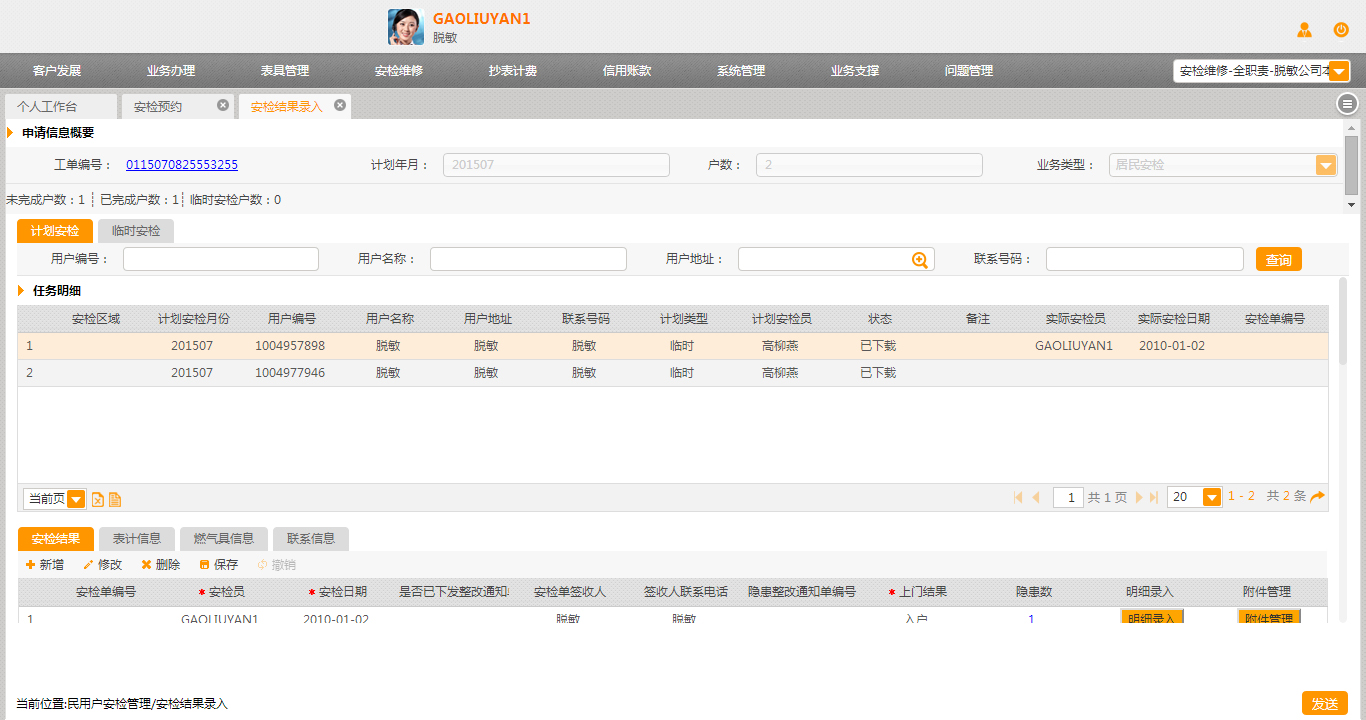Open the page size 20 dropdown
This screenshot has height=720, width=1366.
[1212, 497]
